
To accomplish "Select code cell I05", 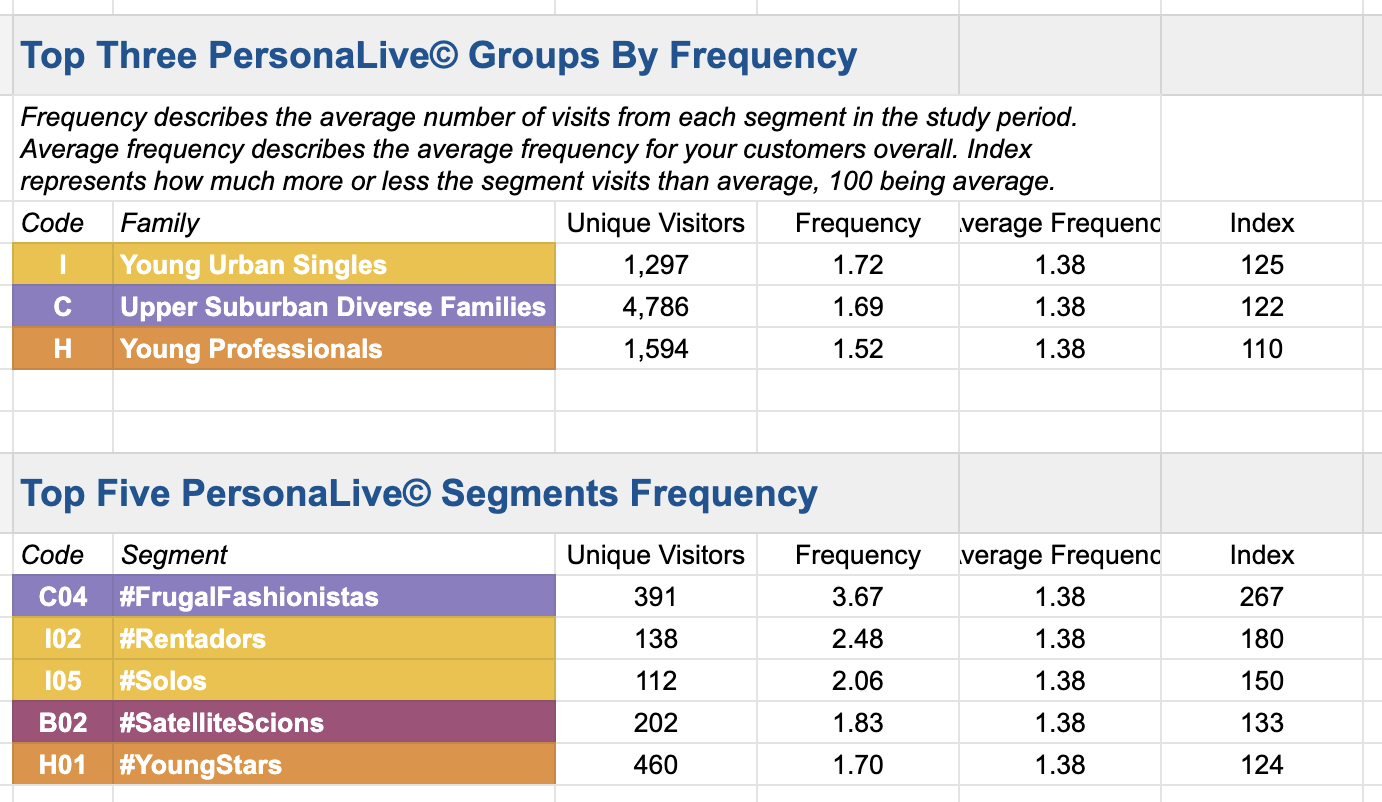I will coord(63,681).
